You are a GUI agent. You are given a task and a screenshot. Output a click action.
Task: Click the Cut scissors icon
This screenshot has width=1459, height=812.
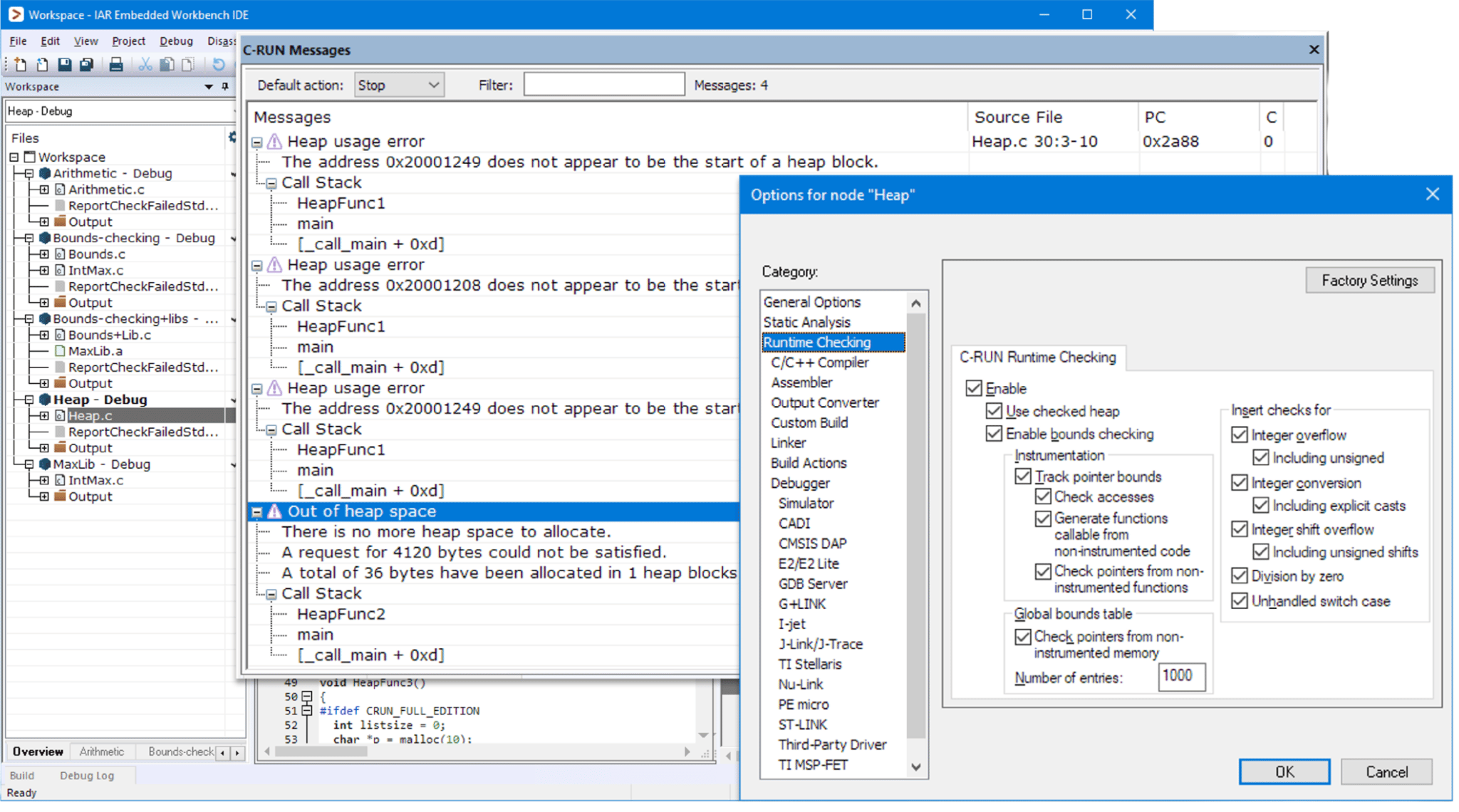[145, 65]
